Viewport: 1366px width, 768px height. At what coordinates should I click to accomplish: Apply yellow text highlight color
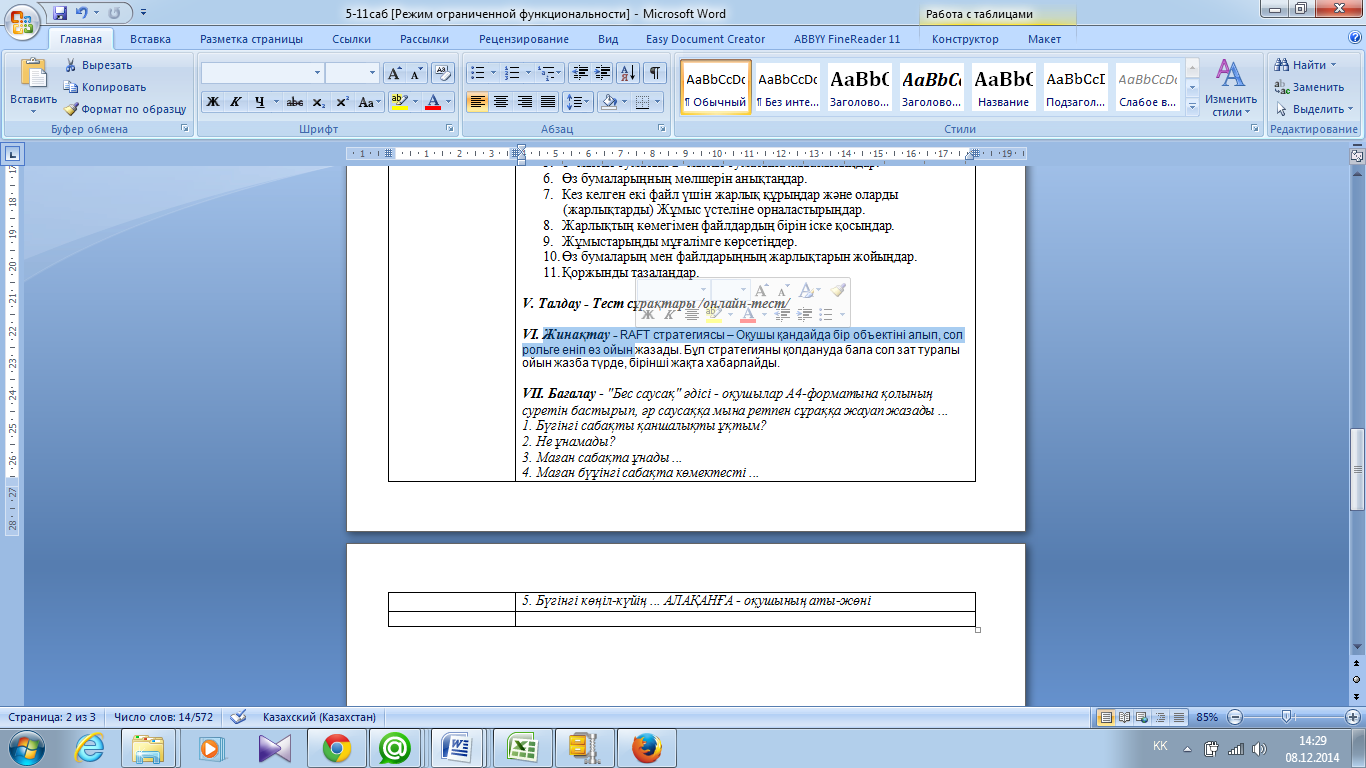[x=399, y=102]
